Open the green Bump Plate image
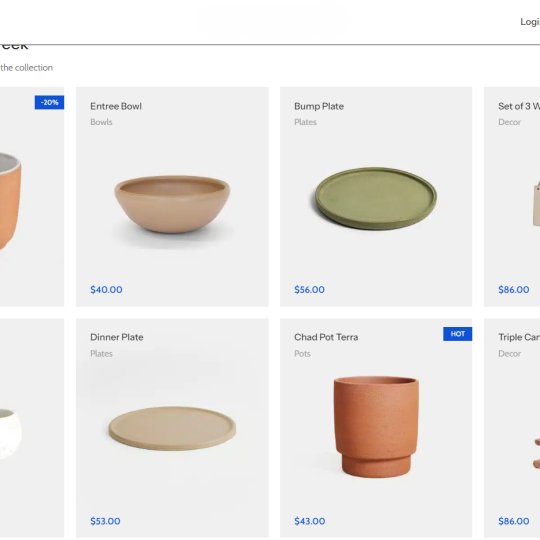540x540 pixels. coord(376,198)
